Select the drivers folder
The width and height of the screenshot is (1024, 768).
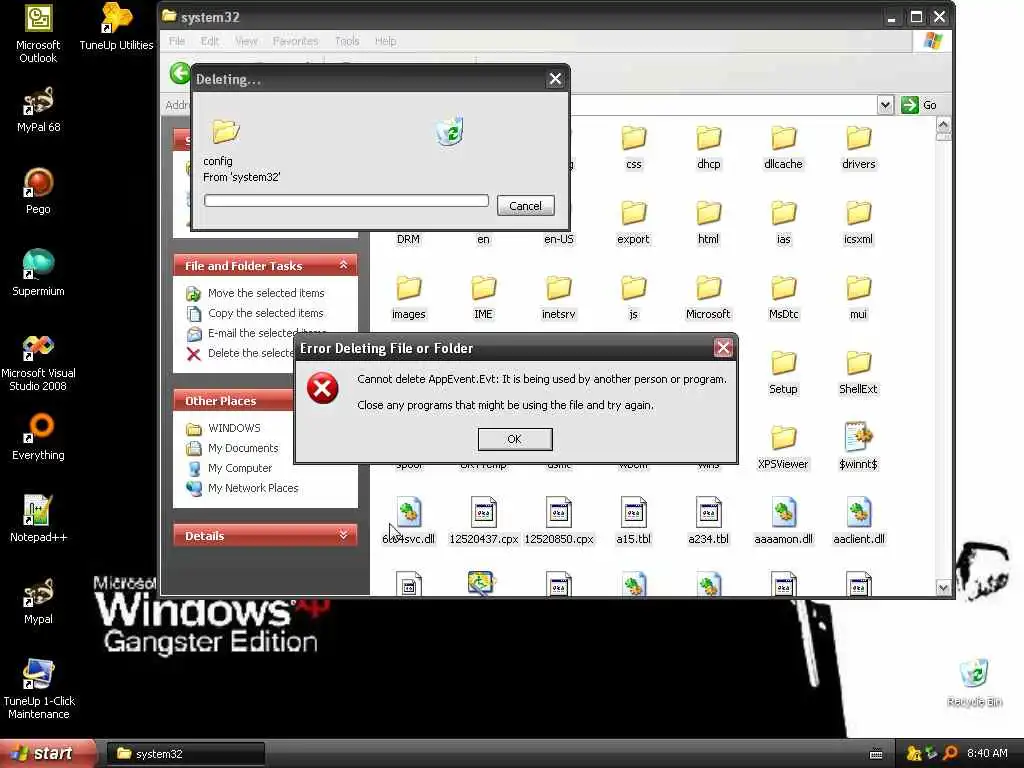pyautogui.click(x=858, y=148)
